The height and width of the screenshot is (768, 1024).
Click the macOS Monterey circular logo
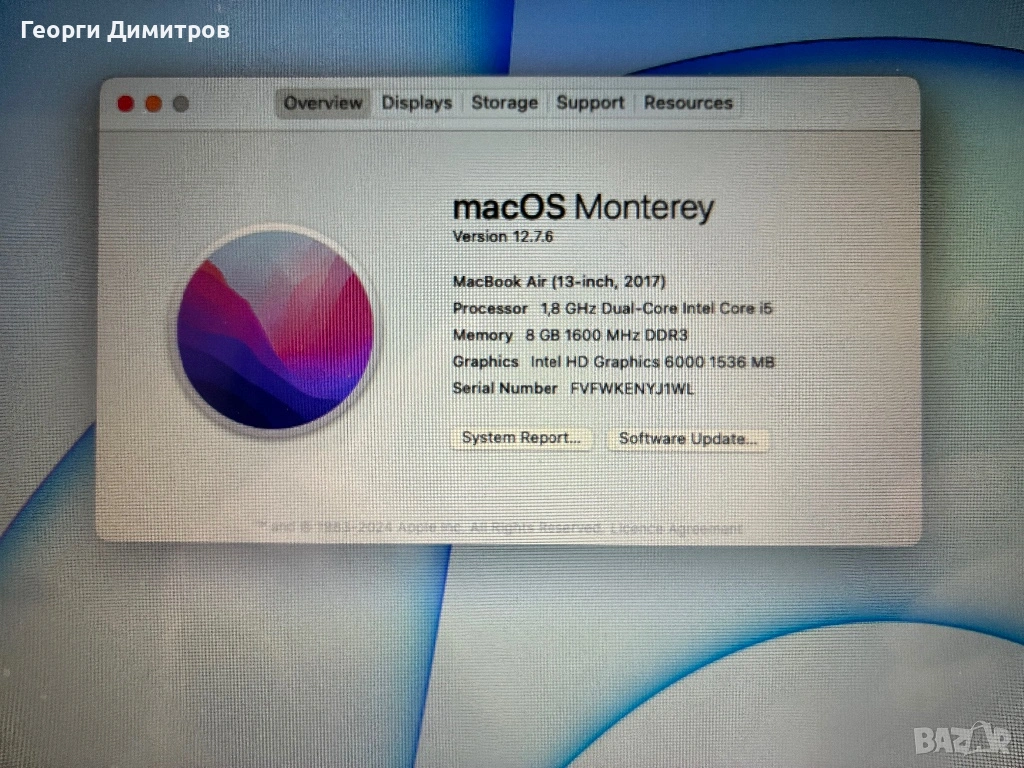[x=275, y=330]
